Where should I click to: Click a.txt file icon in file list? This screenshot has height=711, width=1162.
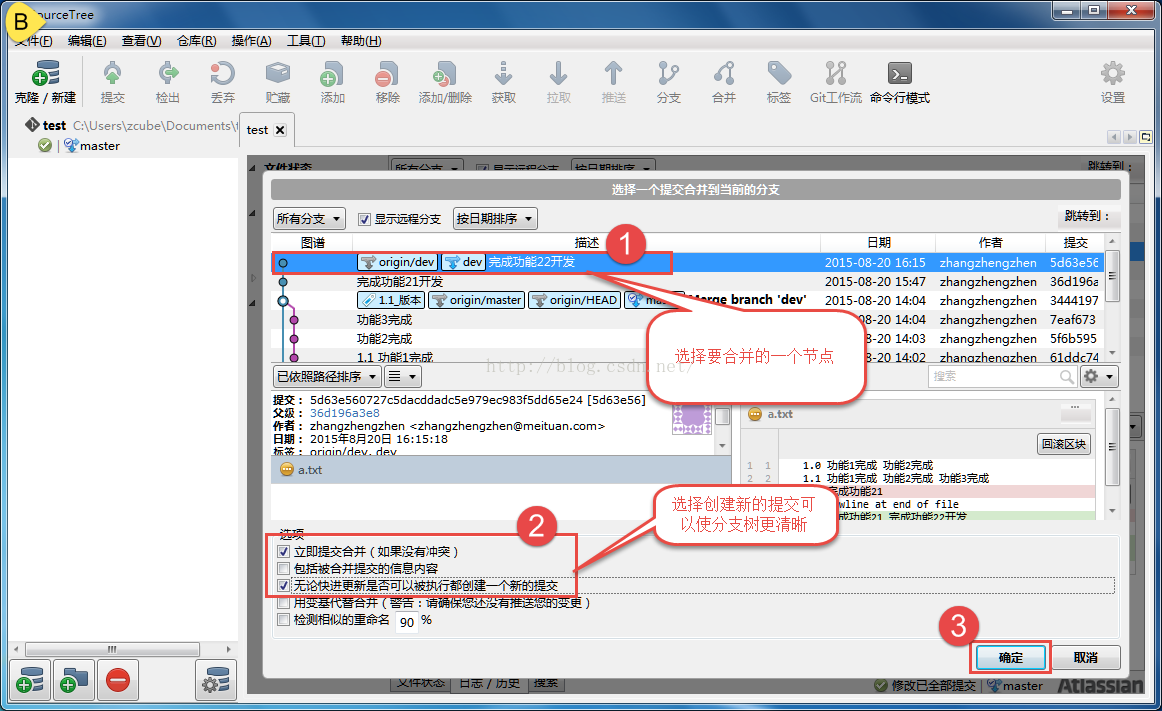point(287,469)
